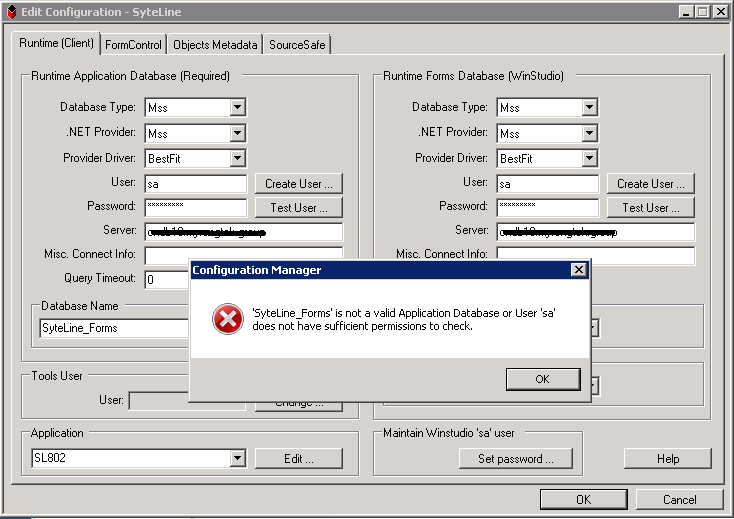Maximize the Edit Configuration window
Image resolution: width=734 pixels, height=519 pixels.
tap(702, 12)
